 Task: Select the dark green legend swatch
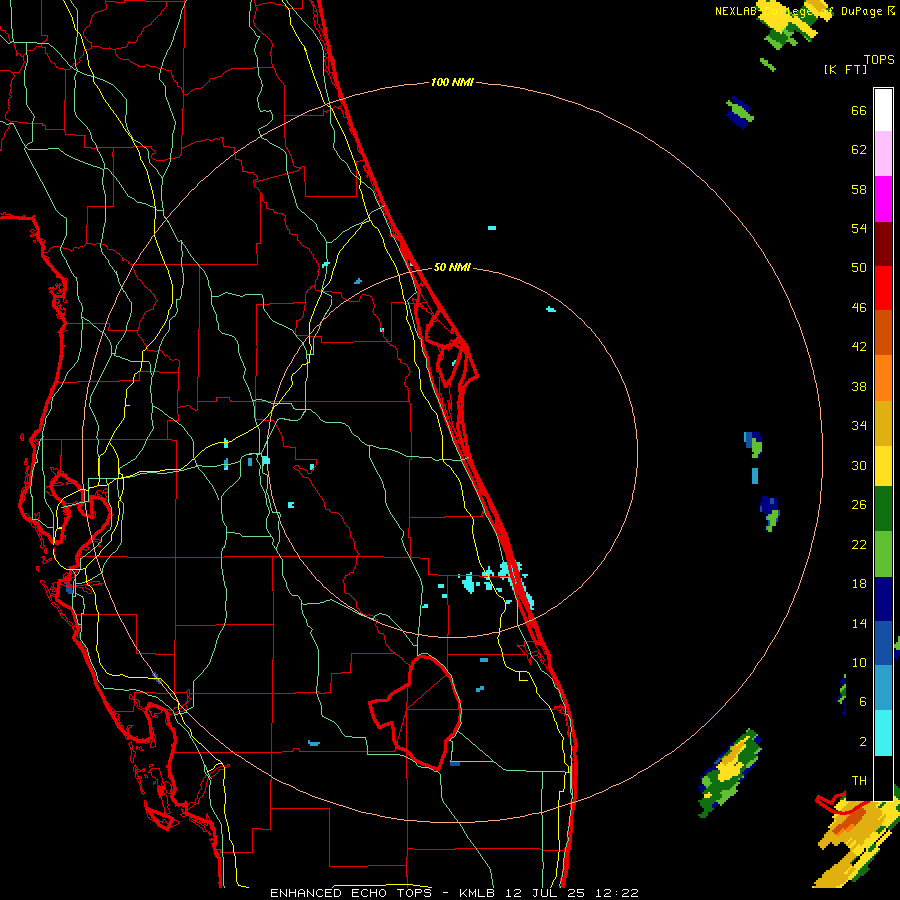pyautogui.click(x=883, y=509)
